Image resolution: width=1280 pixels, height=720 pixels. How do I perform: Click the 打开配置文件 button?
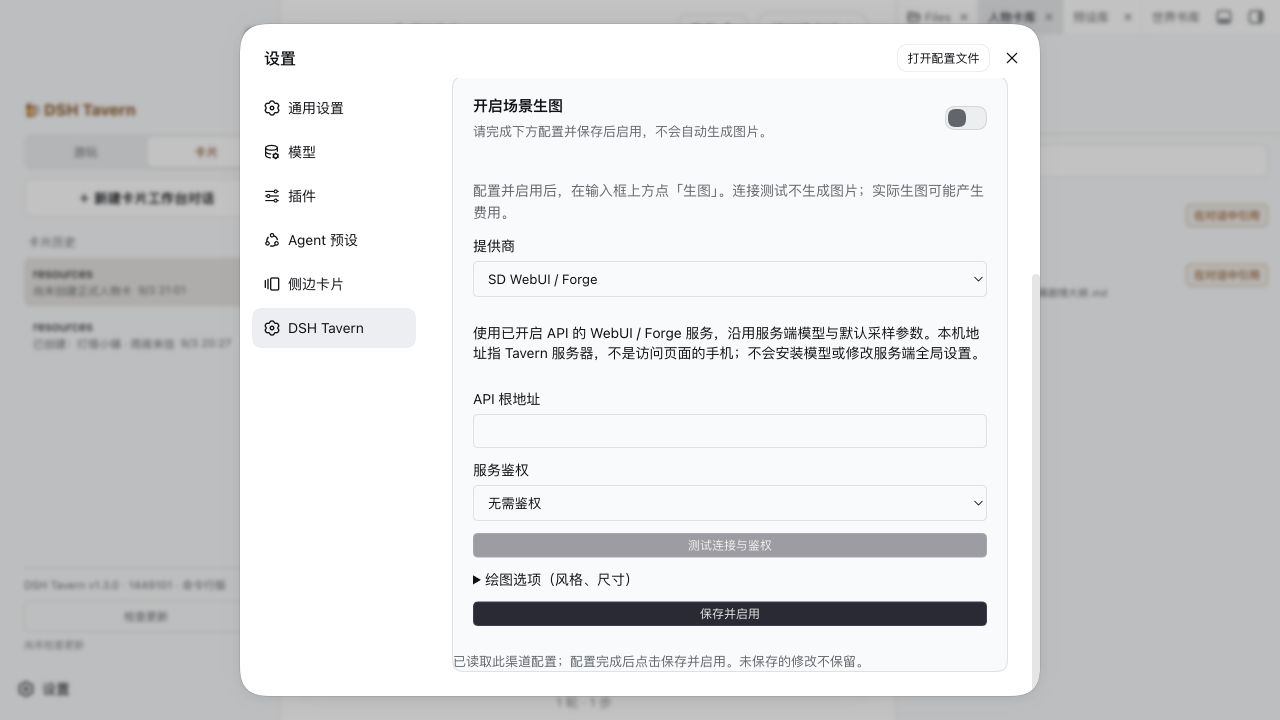pos(944,58)
